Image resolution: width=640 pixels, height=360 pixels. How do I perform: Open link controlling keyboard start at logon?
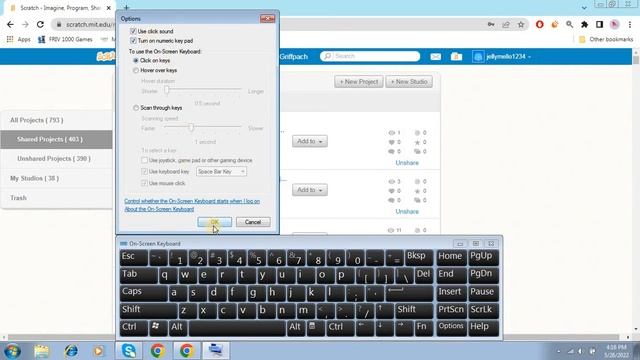click(x=192, y=201)
